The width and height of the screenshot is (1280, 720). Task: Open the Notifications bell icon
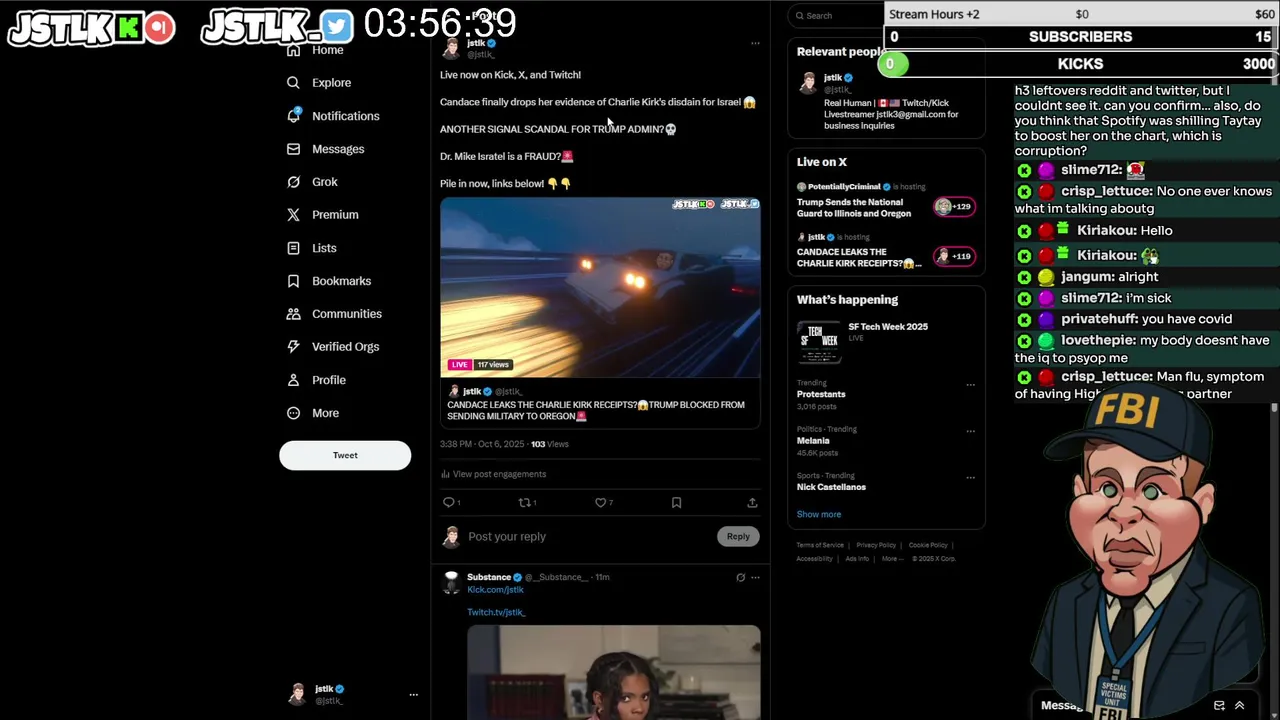tap(293, 116)
